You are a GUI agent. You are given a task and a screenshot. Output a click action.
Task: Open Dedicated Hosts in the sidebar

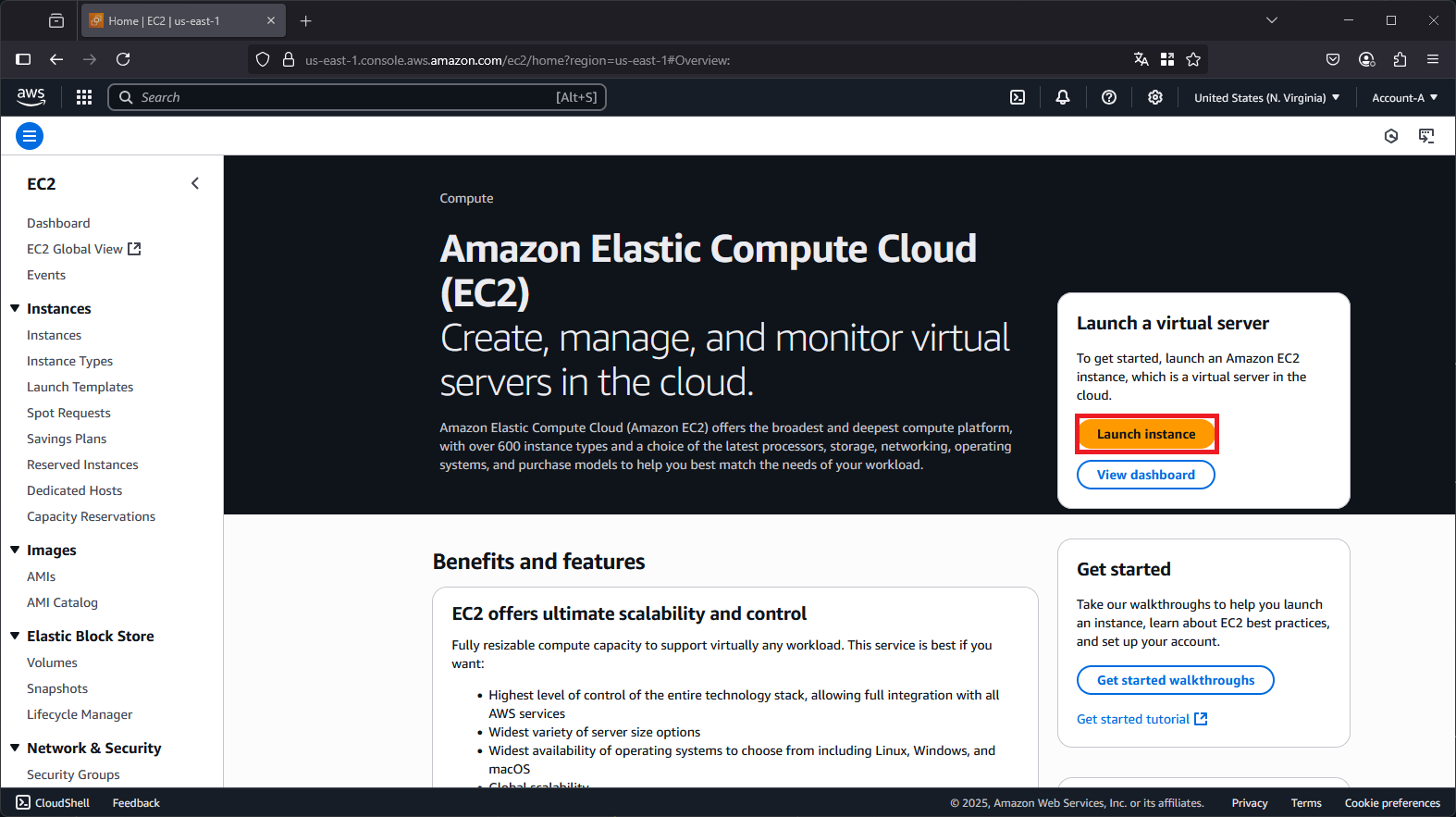(x=74, y=490)
